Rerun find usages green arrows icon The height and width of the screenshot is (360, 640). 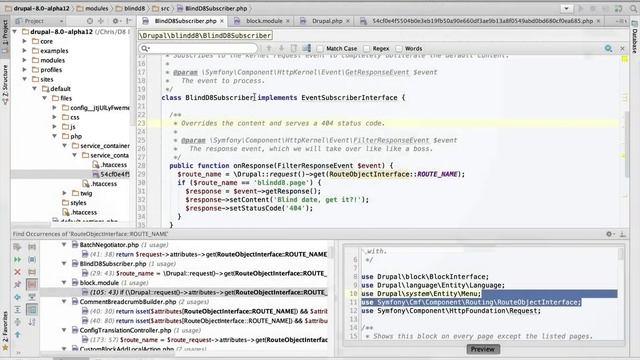[x=17, y=260]
